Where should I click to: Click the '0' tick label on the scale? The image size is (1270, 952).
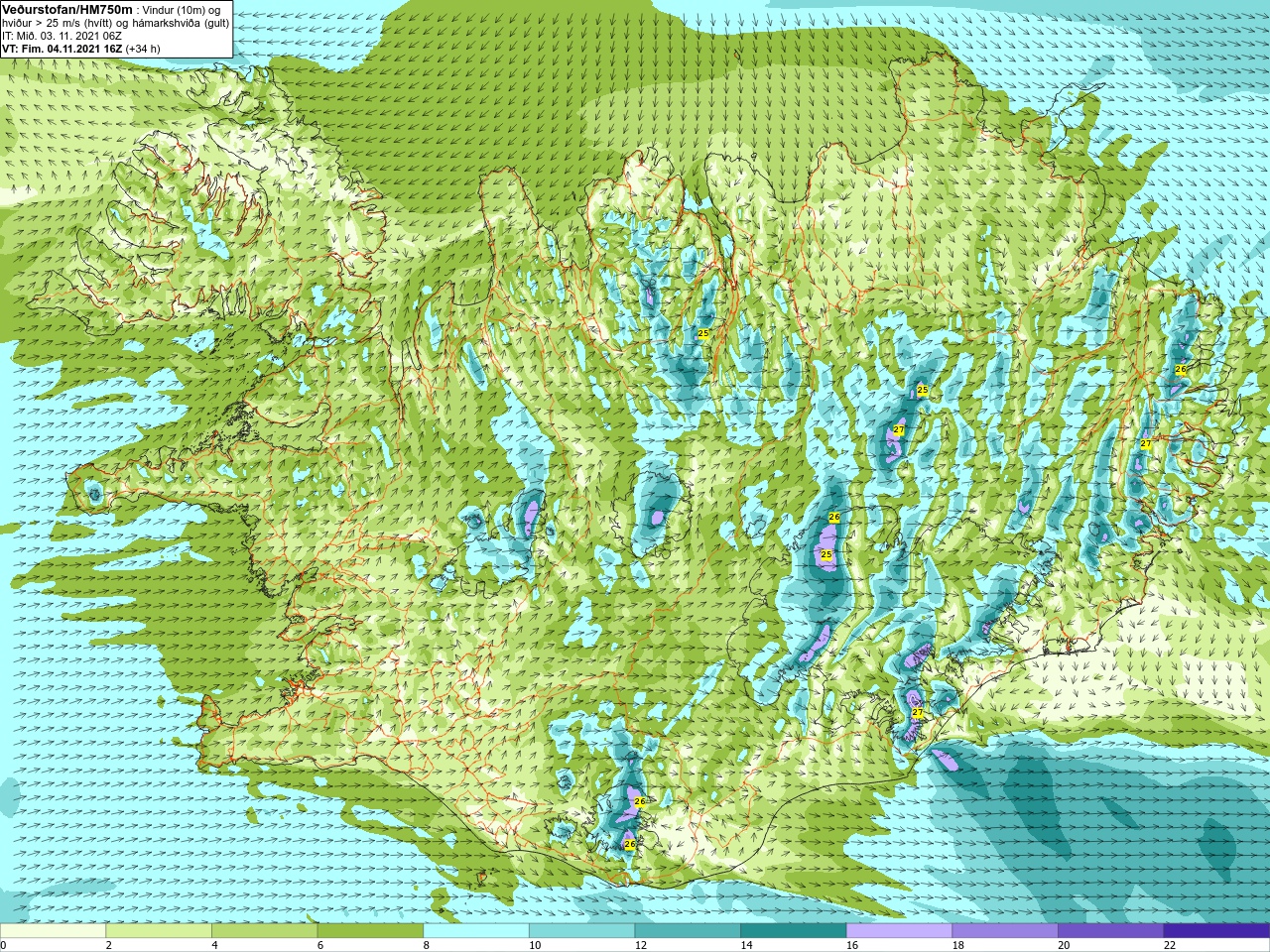(4, 945)
